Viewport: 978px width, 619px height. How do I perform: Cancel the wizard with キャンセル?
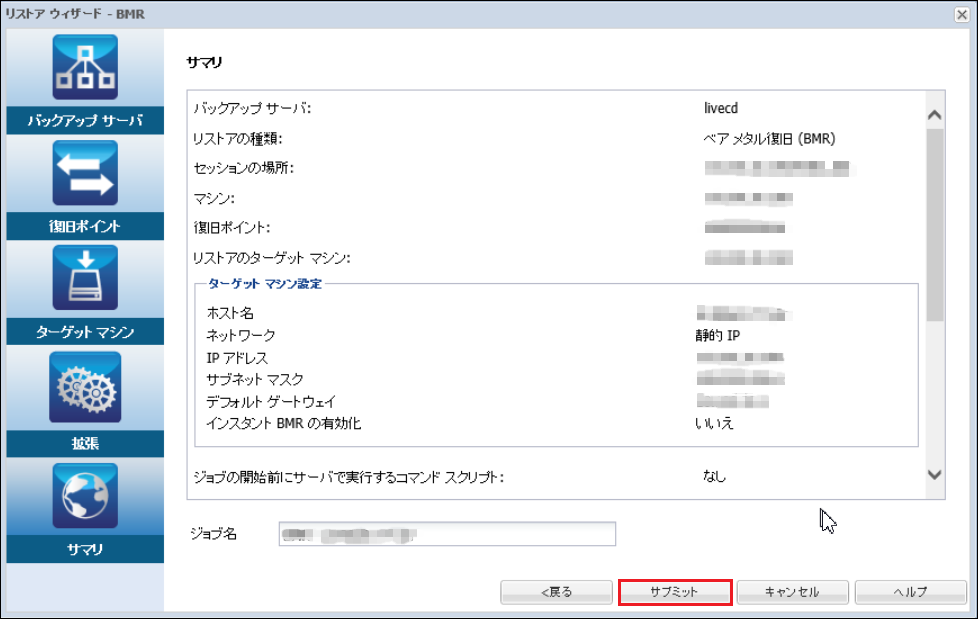792,592
